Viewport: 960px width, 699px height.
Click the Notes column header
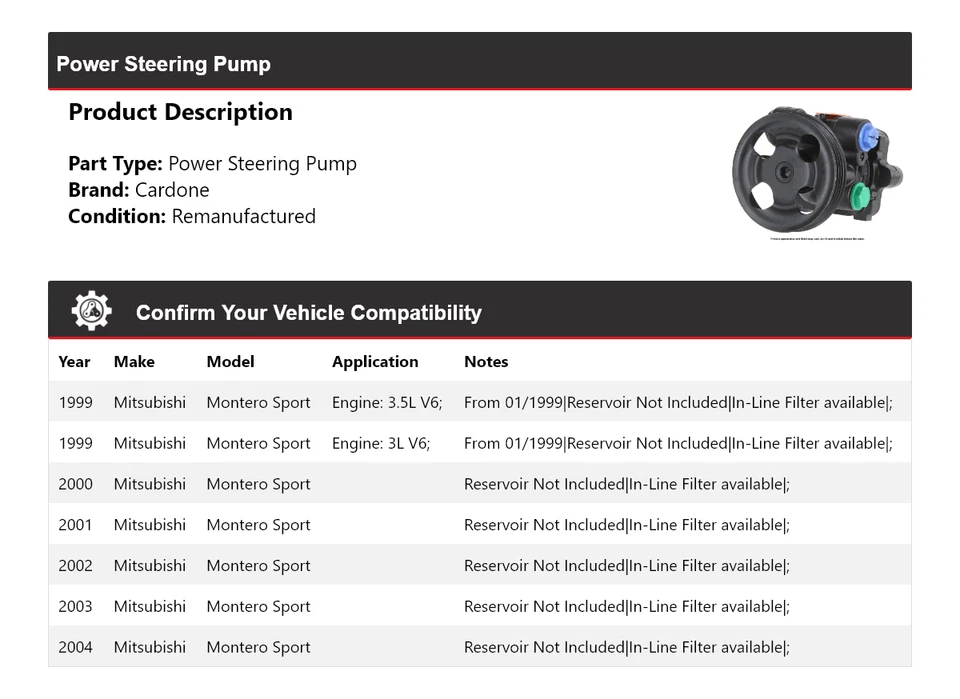tap(486, 362)
